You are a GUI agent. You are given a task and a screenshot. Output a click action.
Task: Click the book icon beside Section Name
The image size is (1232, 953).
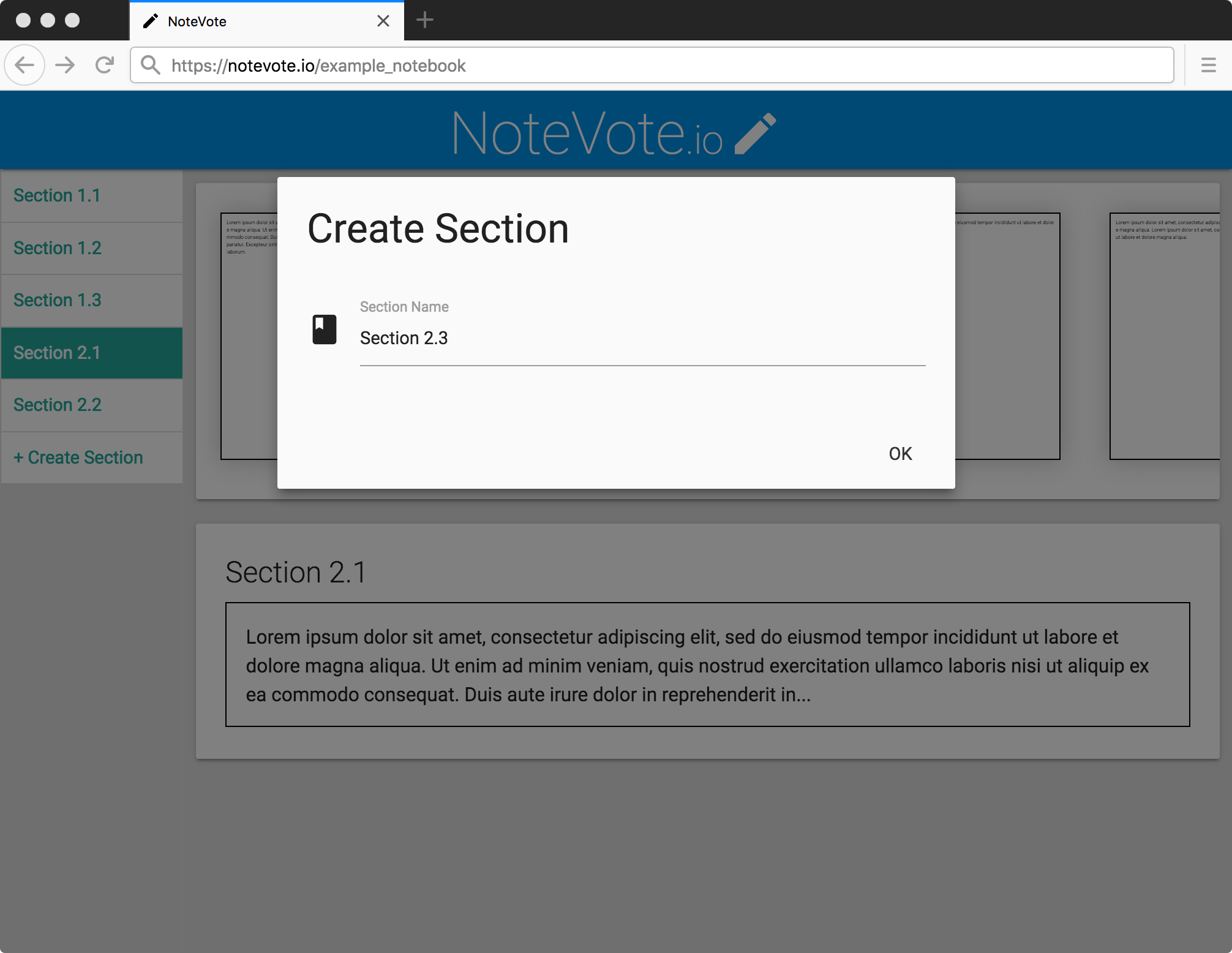pos(325,330)
